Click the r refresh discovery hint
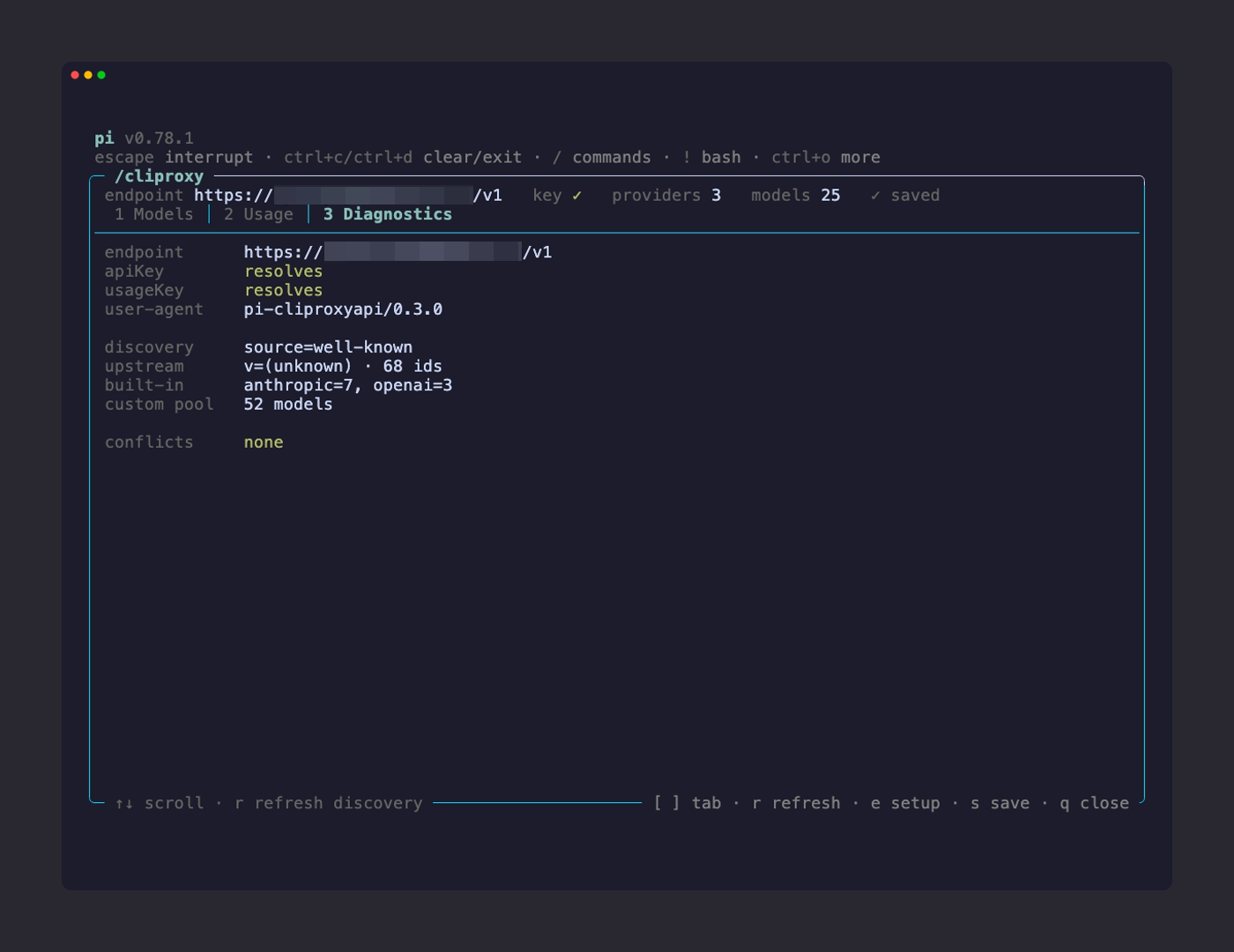Viewport: 1234px width, 952px height. point(329,803)
